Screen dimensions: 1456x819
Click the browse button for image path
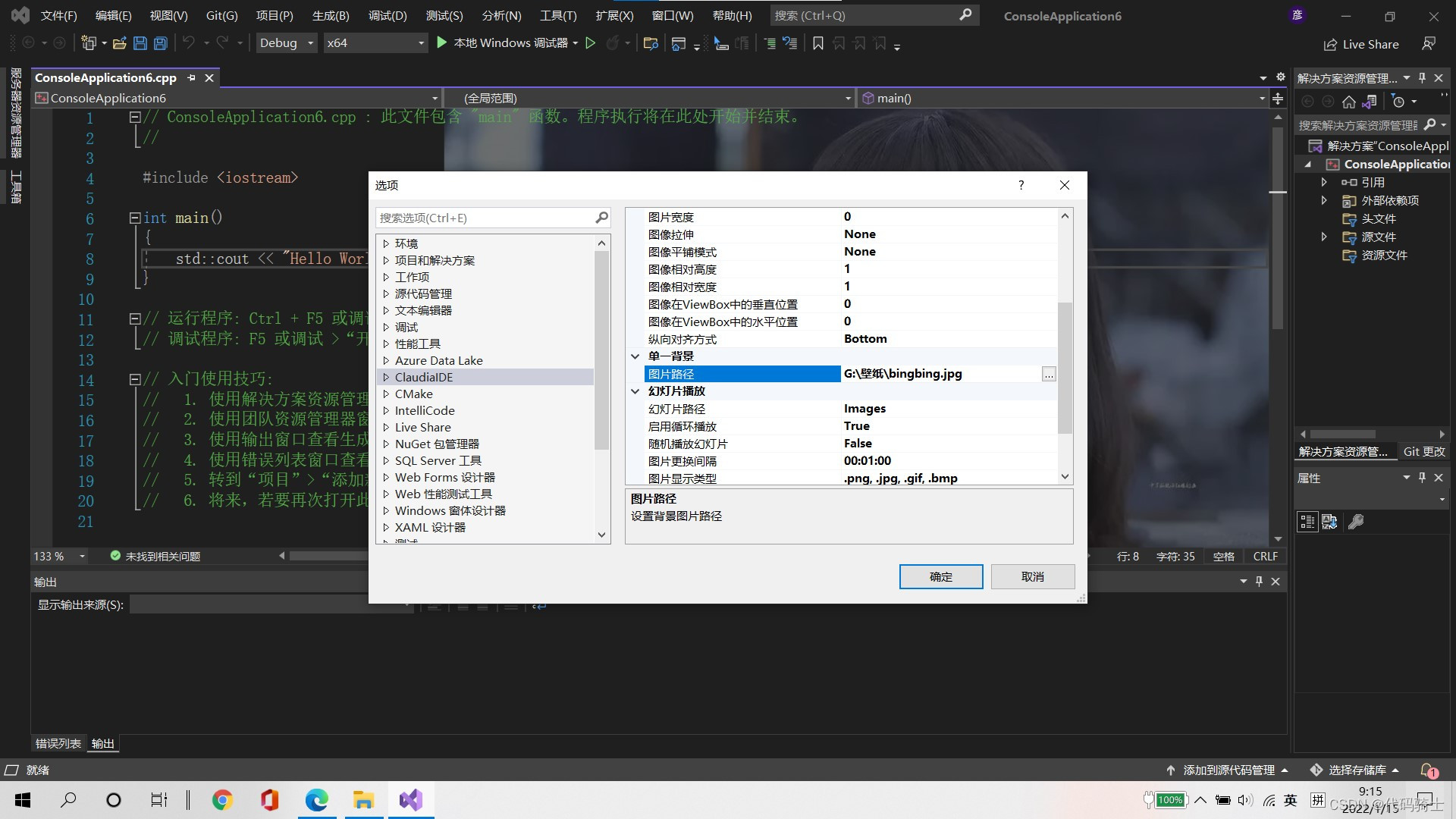(1048, 374)
